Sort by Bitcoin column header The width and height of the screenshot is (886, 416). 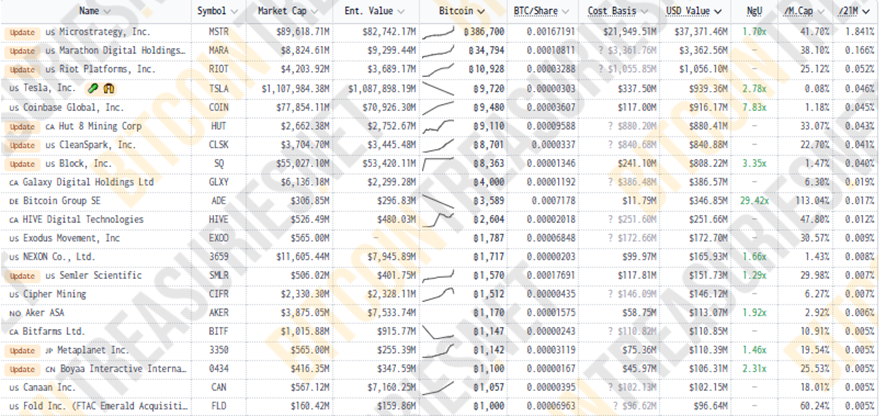[462, 11]
